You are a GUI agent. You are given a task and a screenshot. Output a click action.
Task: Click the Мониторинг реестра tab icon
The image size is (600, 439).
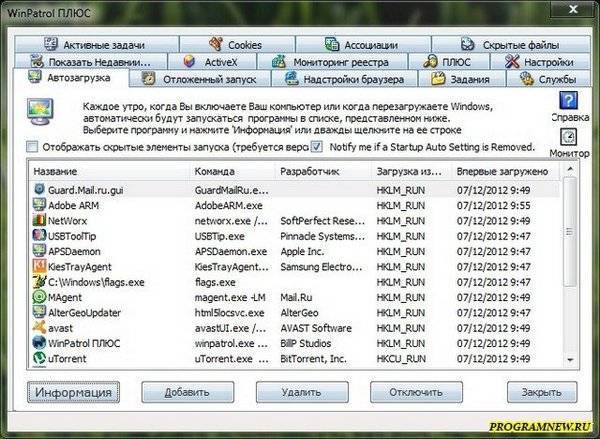tap(279, 61)
